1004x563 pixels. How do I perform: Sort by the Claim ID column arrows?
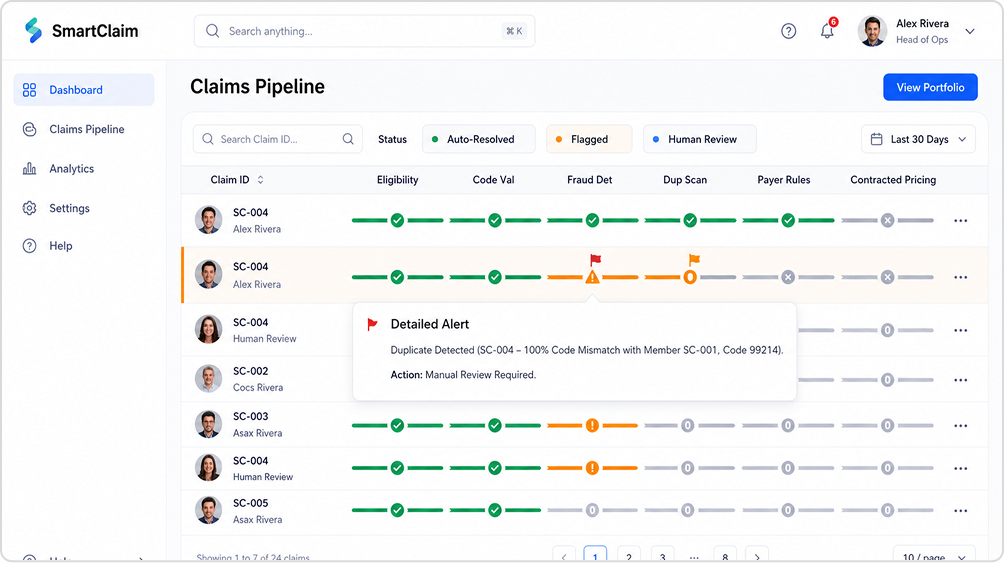pos(261,180)
